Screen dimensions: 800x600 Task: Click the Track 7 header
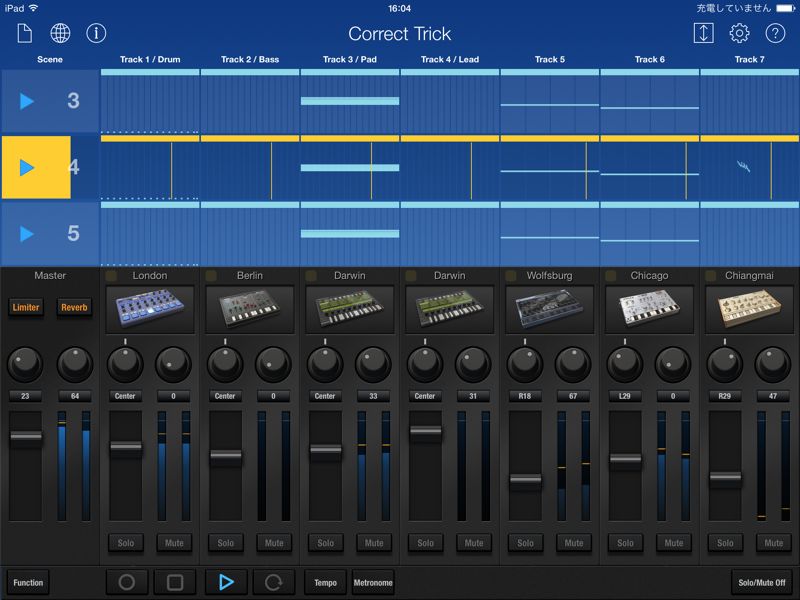(749, 59)
